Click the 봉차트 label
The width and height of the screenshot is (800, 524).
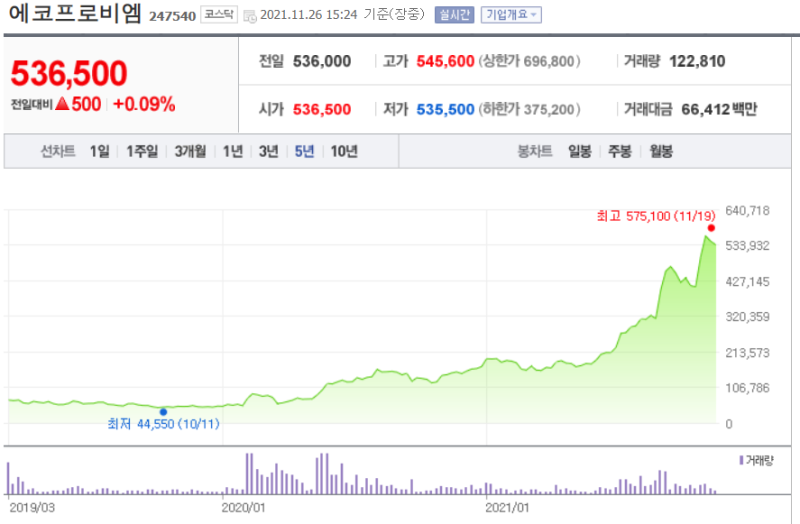535,151
